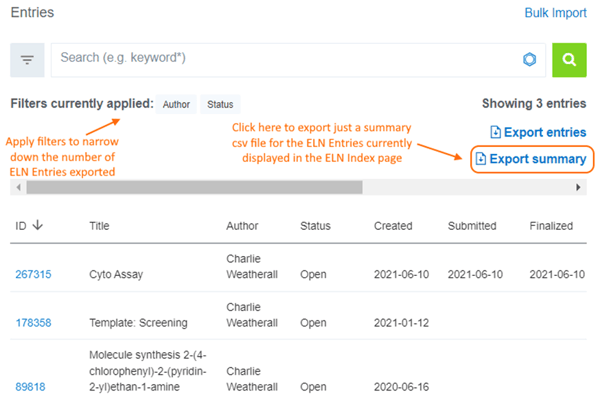Open entry 89818 link

pos(30,387)
